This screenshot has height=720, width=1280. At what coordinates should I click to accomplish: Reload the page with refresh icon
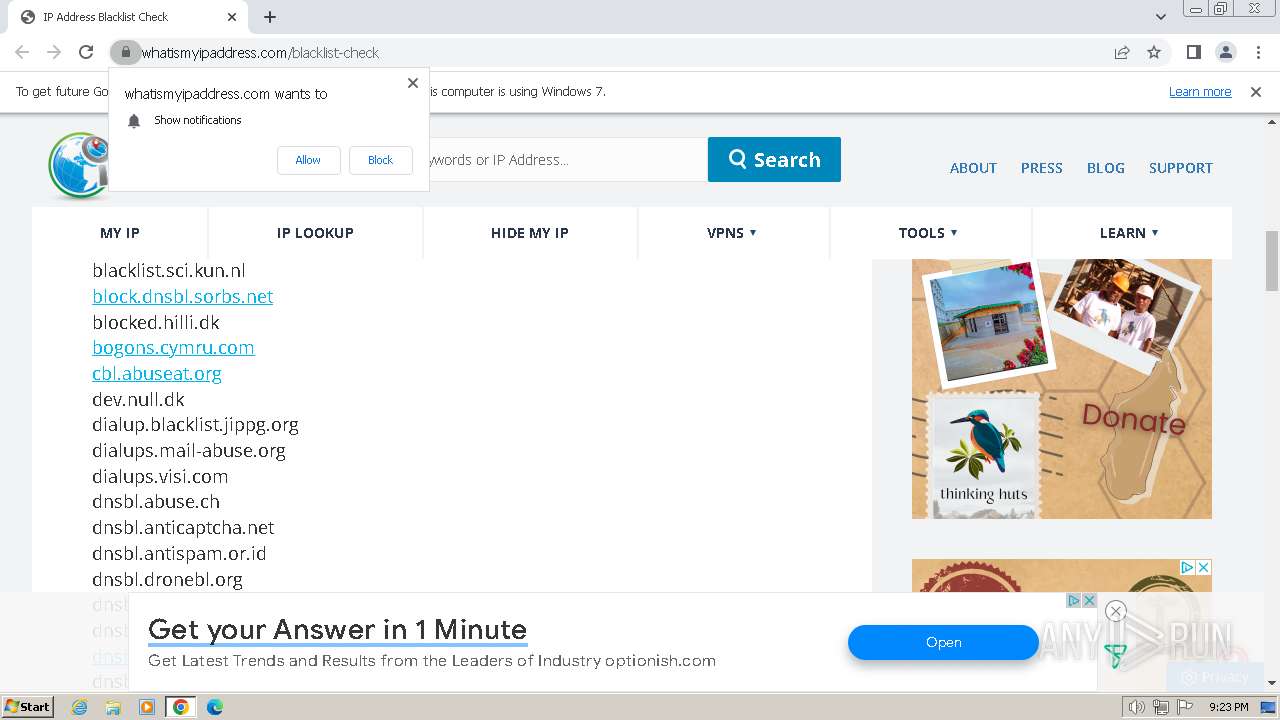86,52
